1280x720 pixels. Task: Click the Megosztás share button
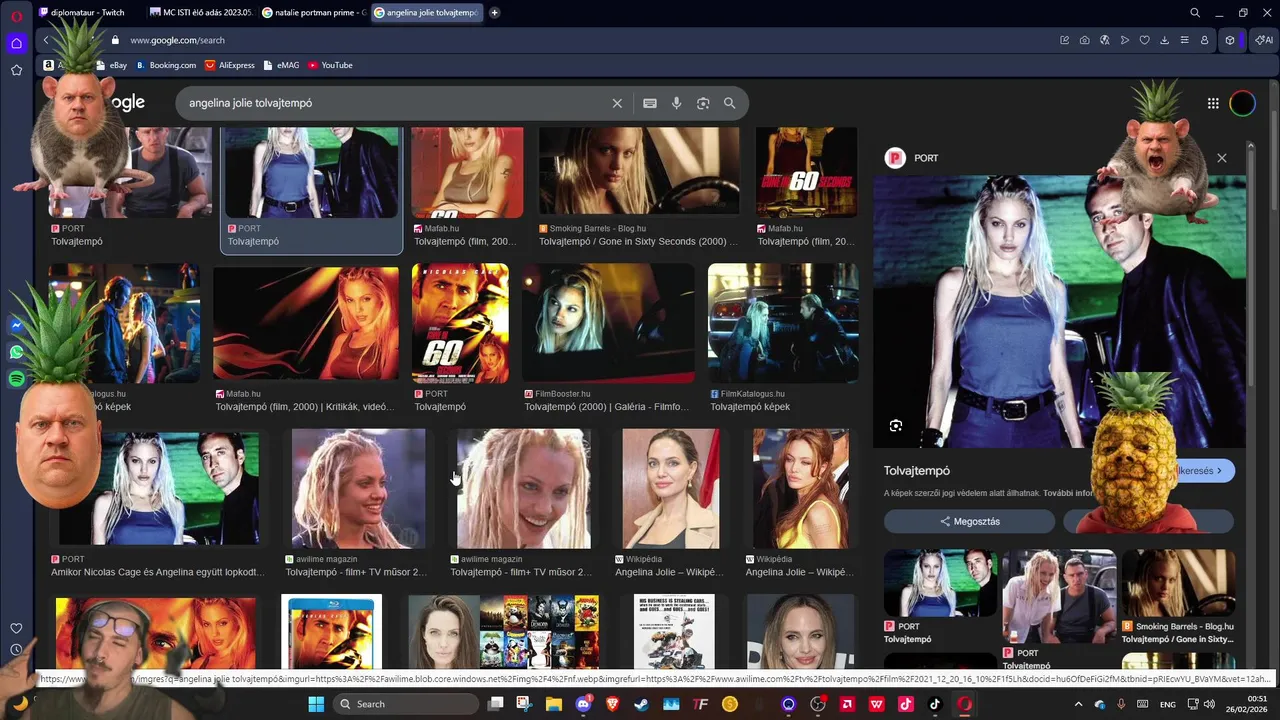(969, 521)
